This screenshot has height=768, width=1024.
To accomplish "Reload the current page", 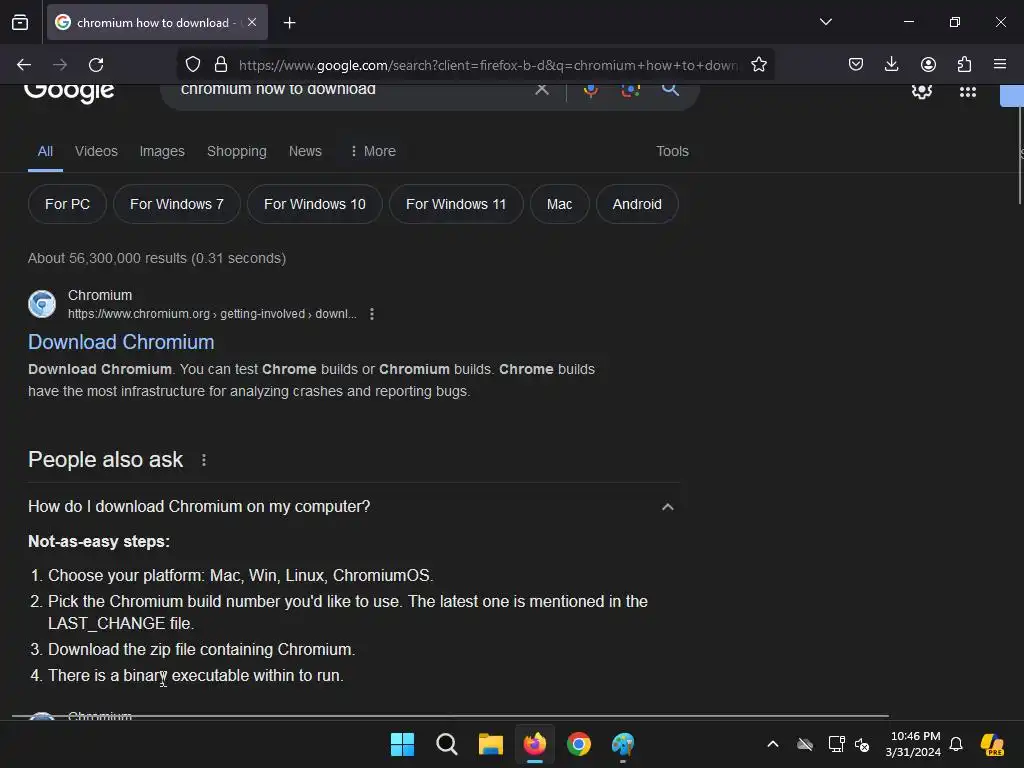I will click(96, 65).
